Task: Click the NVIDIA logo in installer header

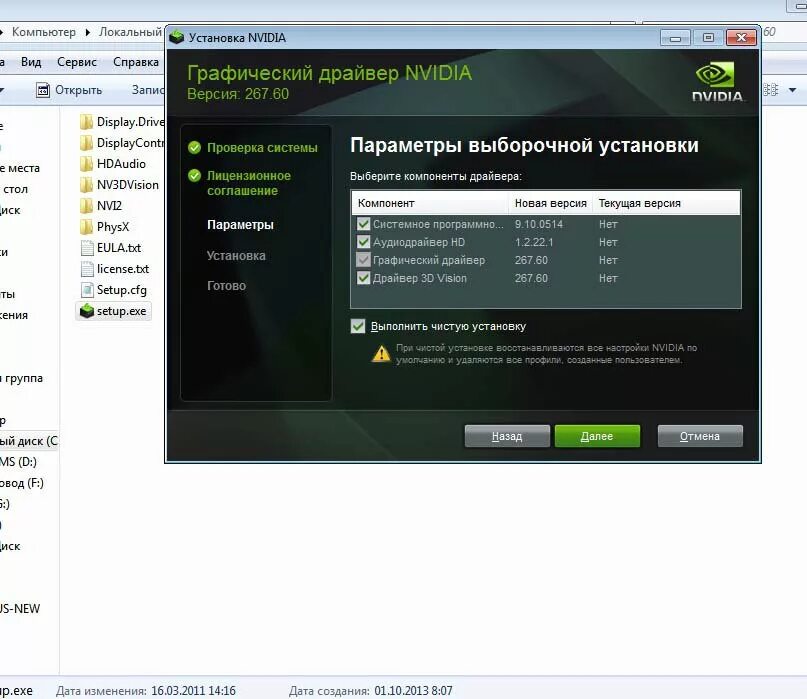Action: coord(717,82)
